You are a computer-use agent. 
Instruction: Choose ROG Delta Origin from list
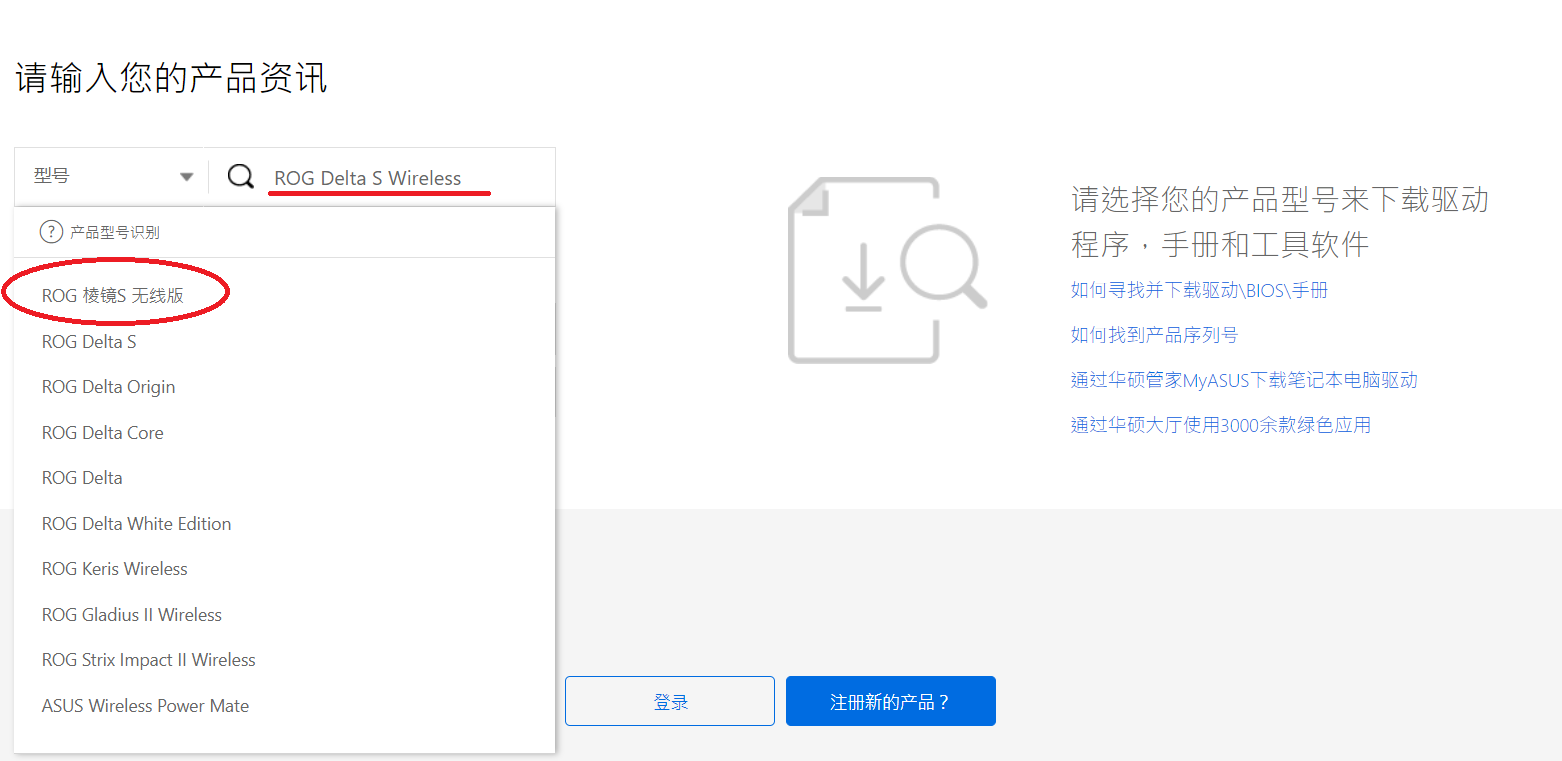[x=108, y=387]
